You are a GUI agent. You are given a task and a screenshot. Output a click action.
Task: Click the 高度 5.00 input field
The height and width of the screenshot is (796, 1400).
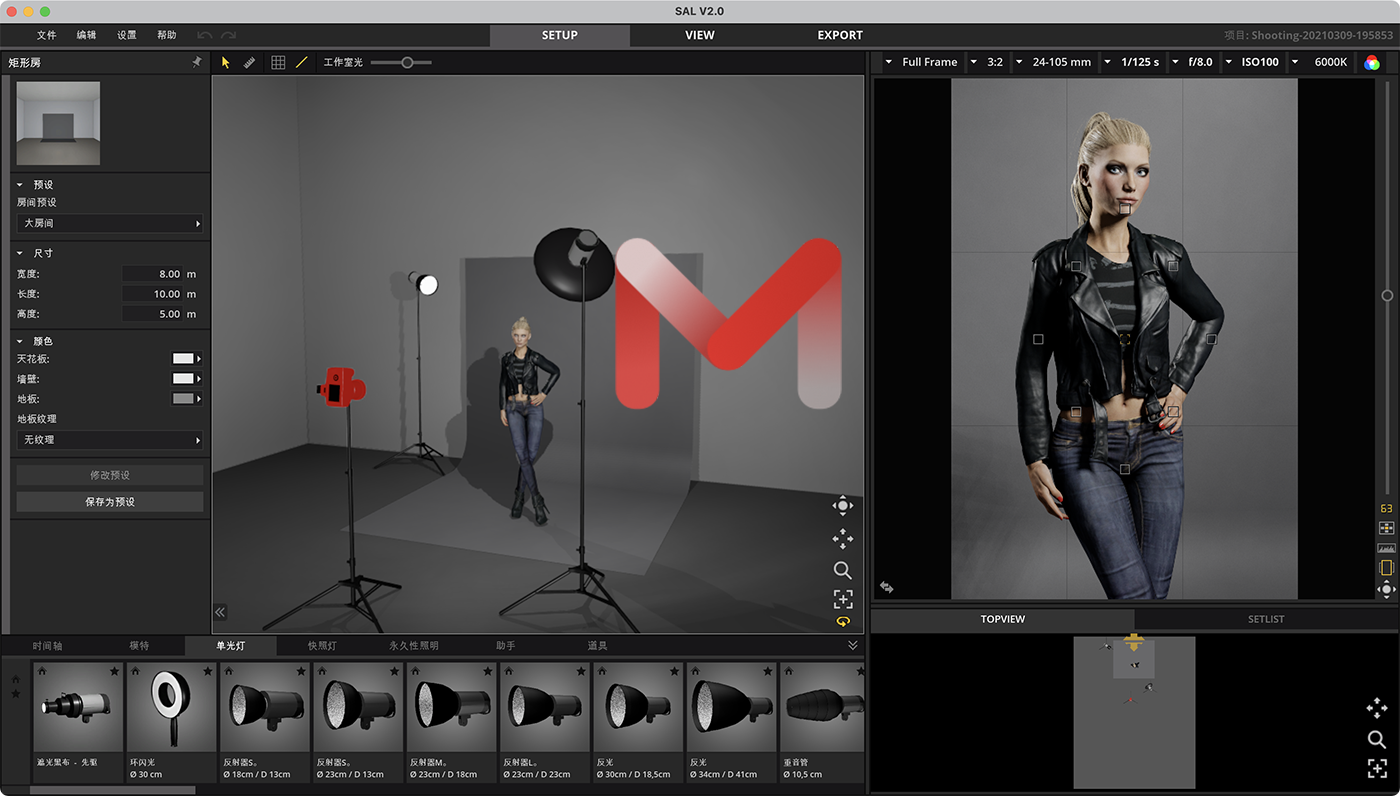tap(152, 314)
